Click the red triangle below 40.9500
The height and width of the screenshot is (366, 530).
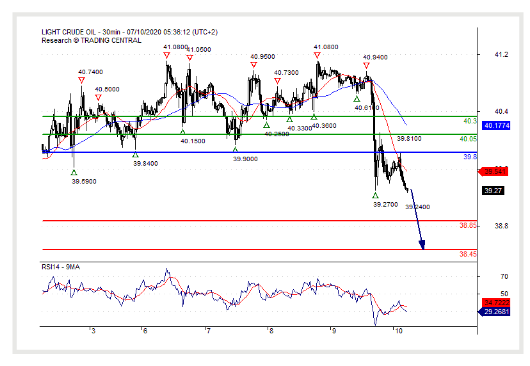coord(254,65)
